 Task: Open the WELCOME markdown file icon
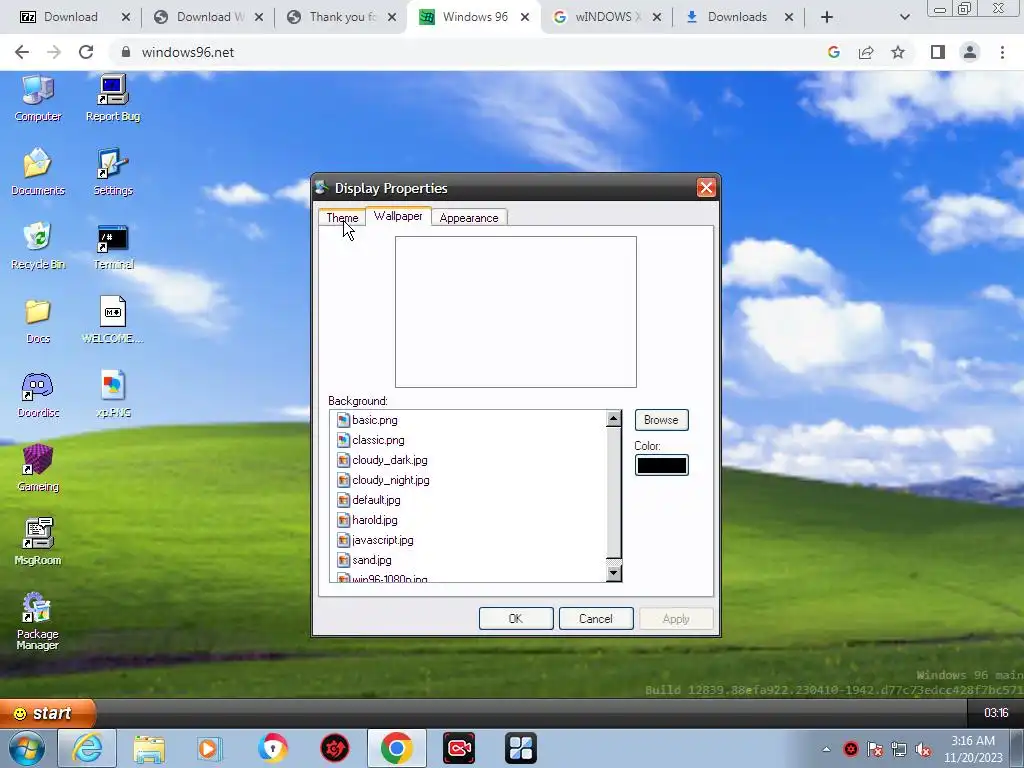pos(112,320)
